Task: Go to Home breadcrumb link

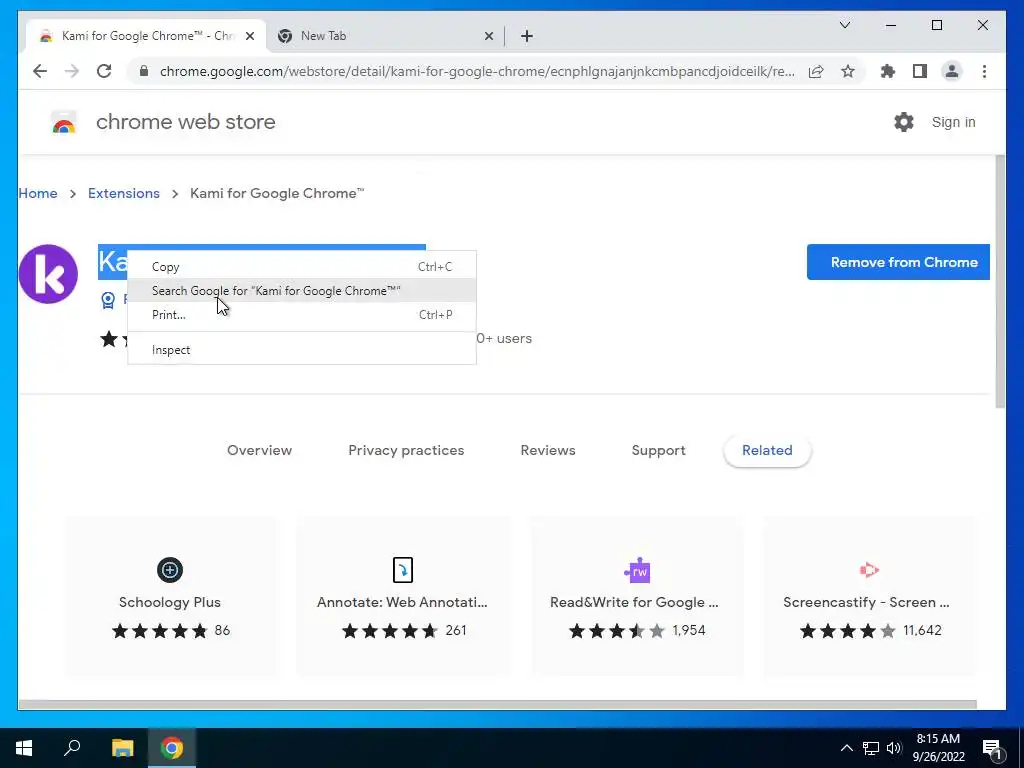Action: pyautogui.click(x=38, y=193)
